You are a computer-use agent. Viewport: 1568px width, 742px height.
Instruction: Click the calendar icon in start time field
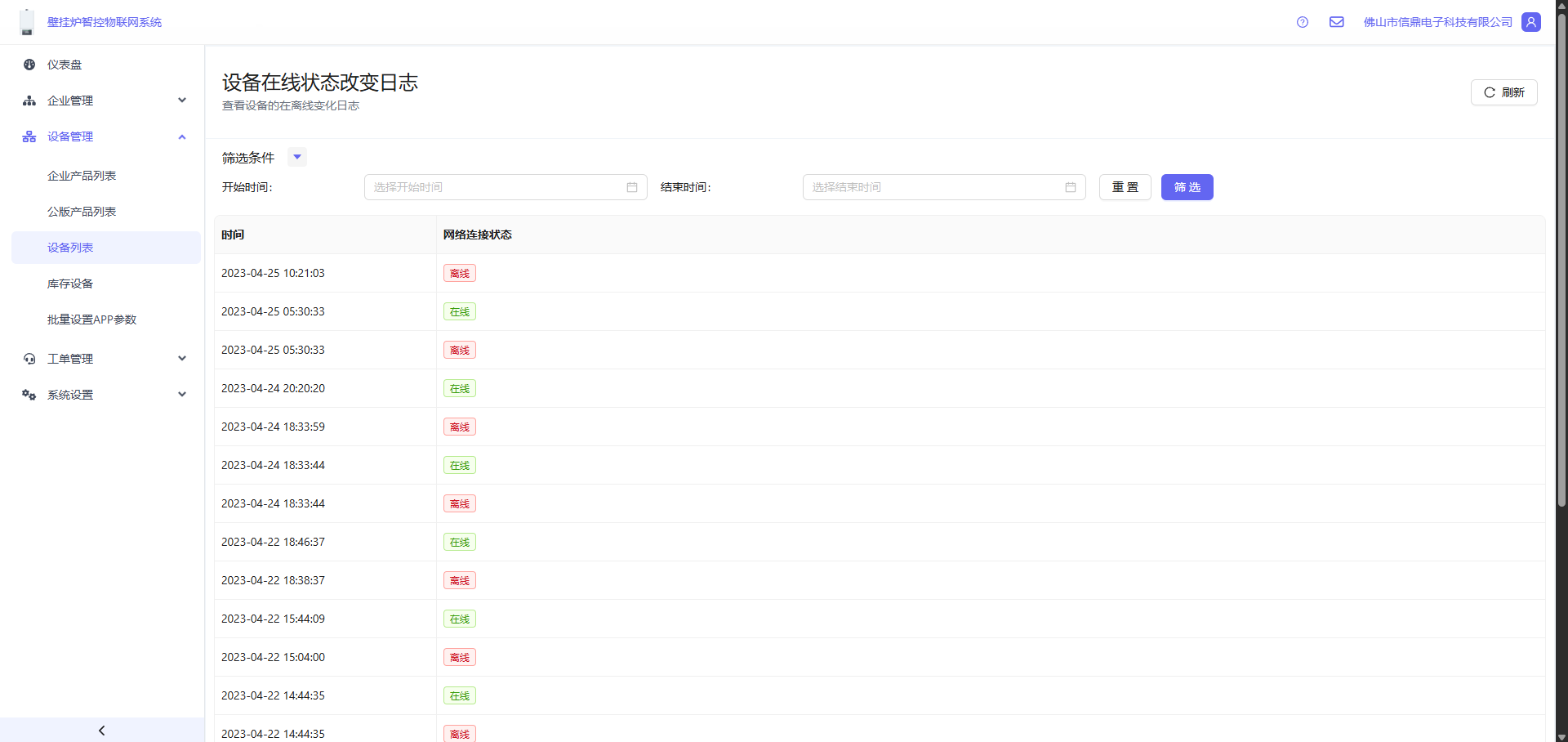click(x=632, y=187)
